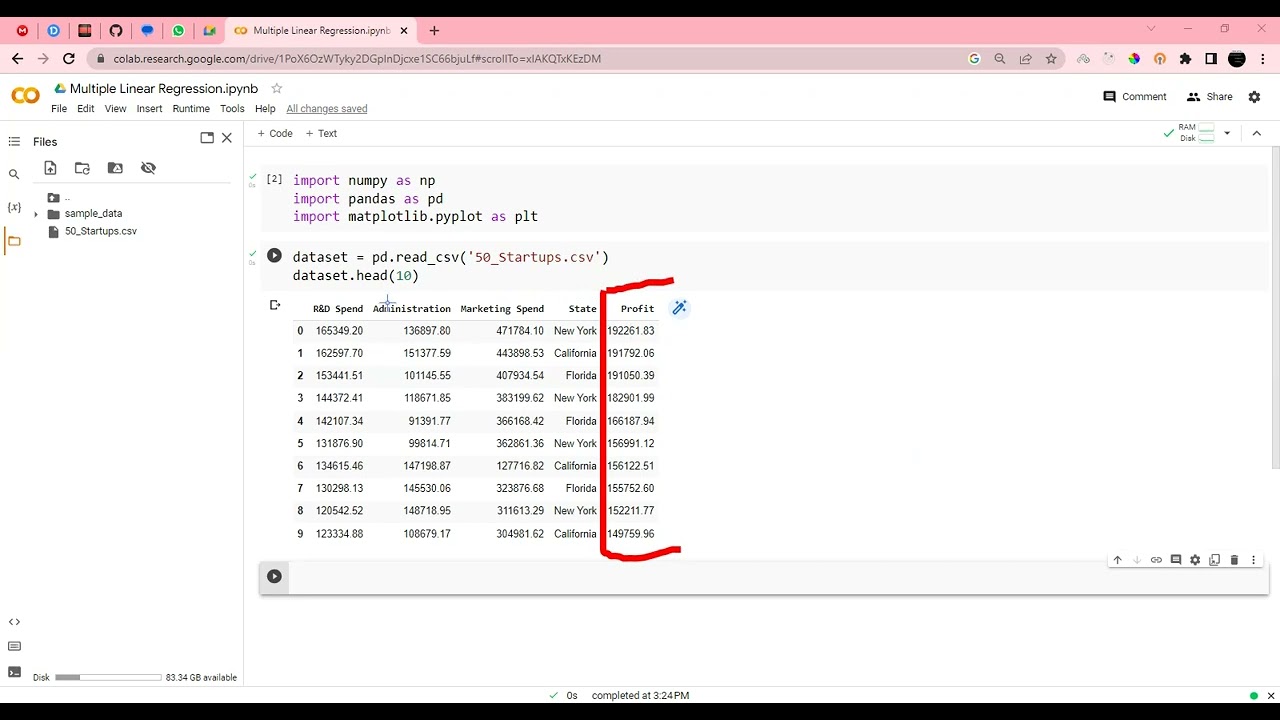Image resolution: width=1280 pixels, height=720 pixels.
Task: Move cell up arrow in cell toolbar
Action: click(1117, 560)
